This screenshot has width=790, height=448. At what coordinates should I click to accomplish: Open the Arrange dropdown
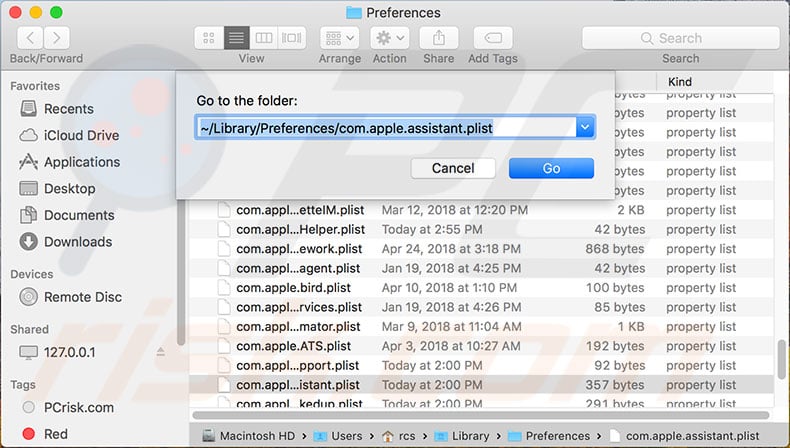340,38
